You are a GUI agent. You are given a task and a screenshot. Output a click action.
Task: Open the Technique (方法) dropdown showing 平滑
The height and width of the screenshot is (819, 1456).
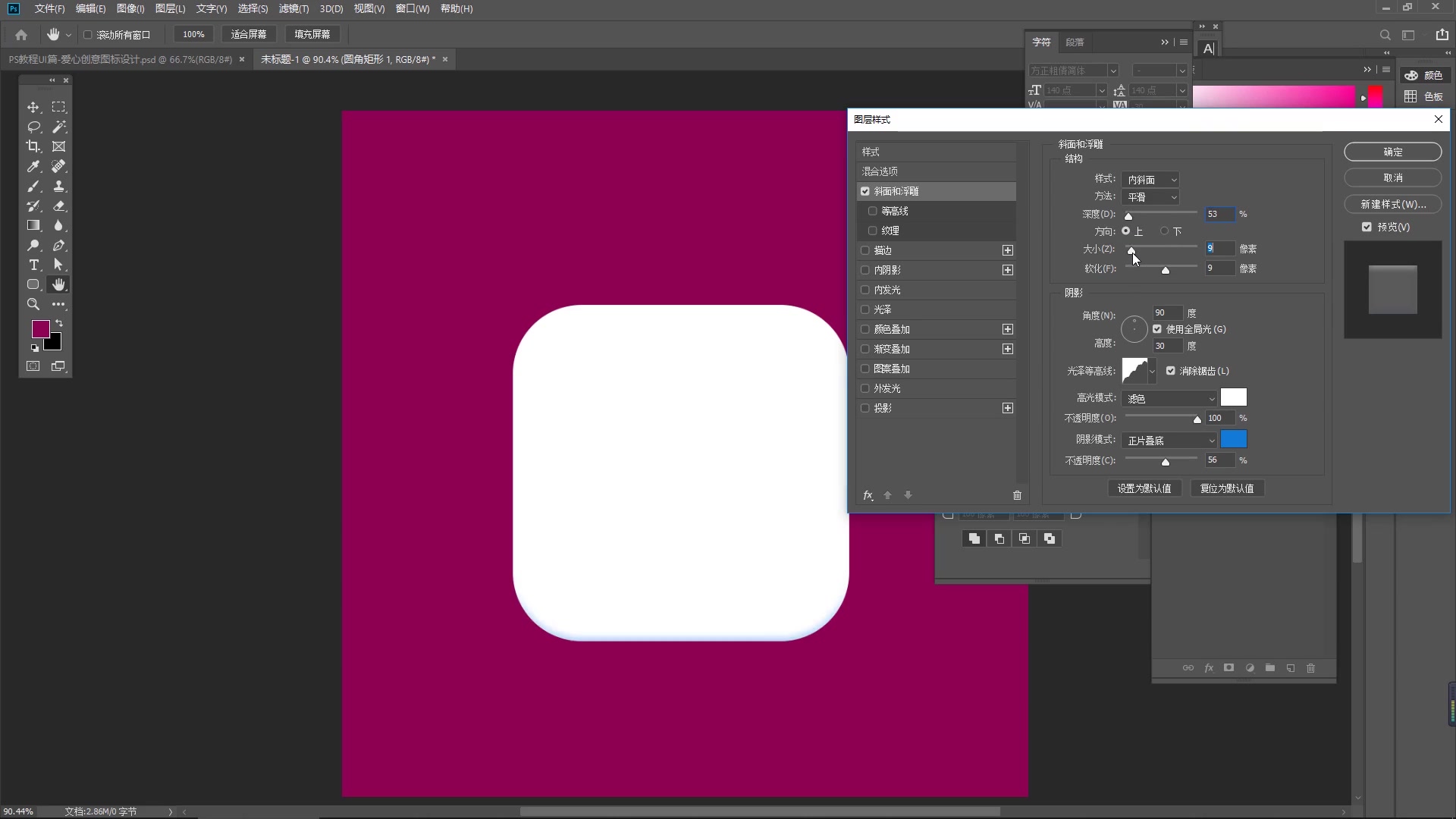point(1150,197)
